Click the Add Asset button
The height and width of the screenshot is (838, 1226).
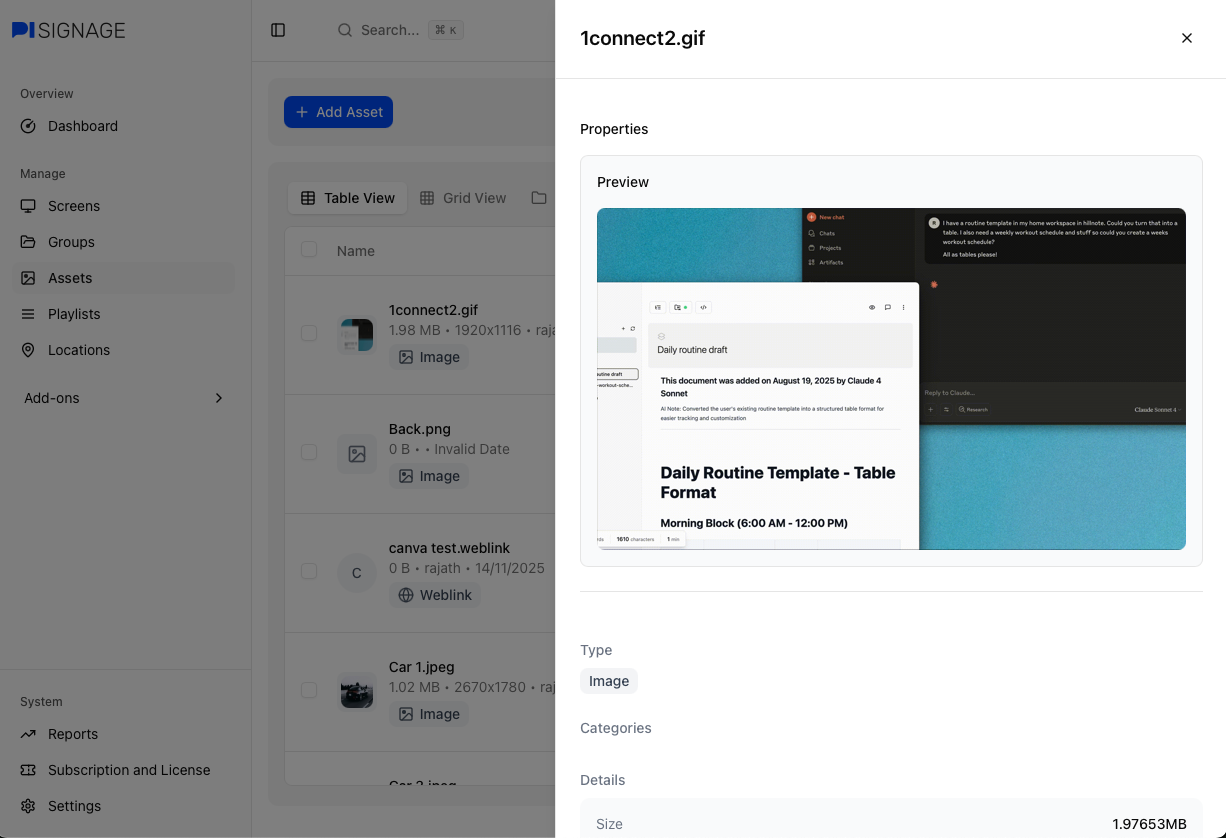click(x=338, y=112)
